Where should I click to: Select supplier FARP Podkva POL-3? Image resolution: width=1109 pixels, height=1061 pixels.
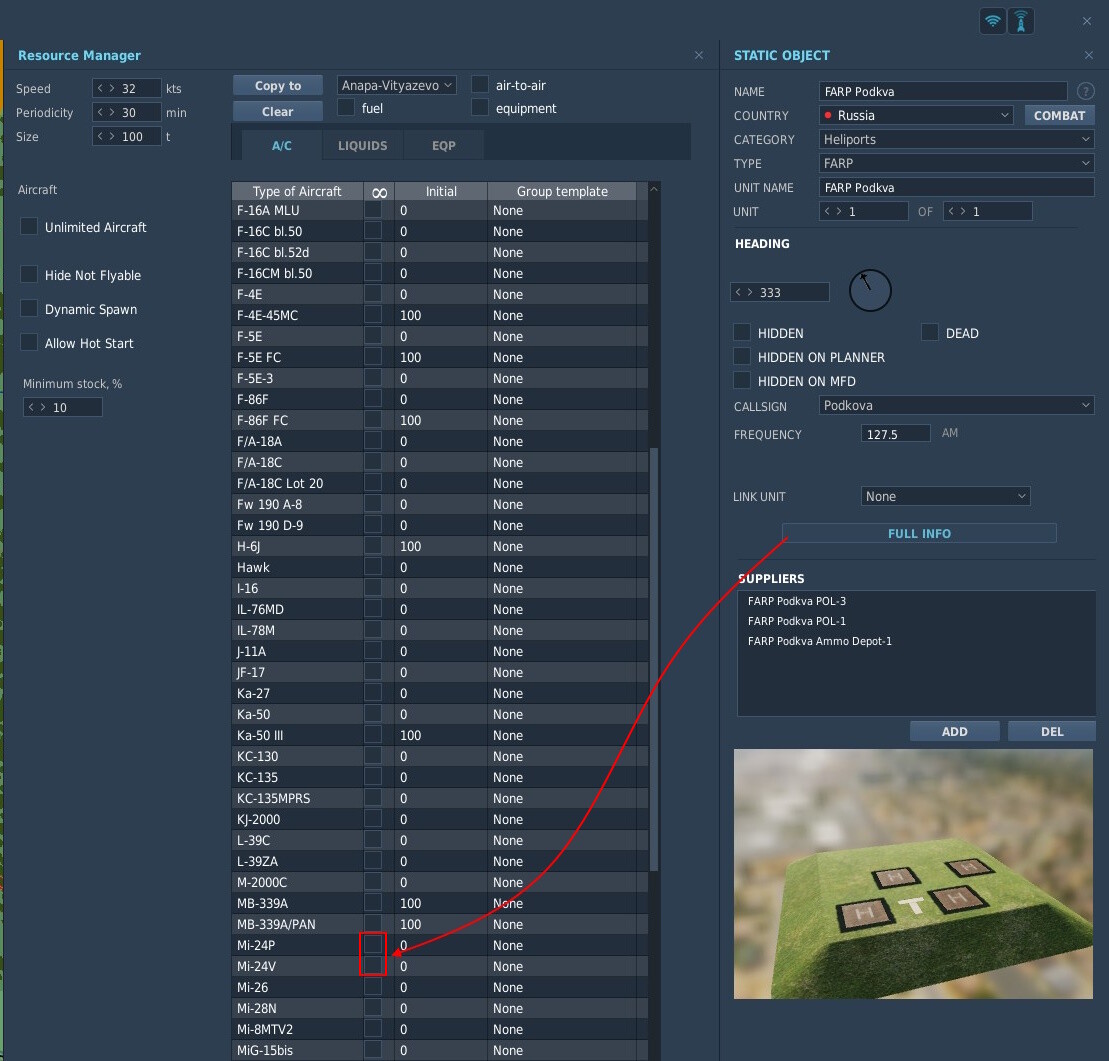coord(797,601)
